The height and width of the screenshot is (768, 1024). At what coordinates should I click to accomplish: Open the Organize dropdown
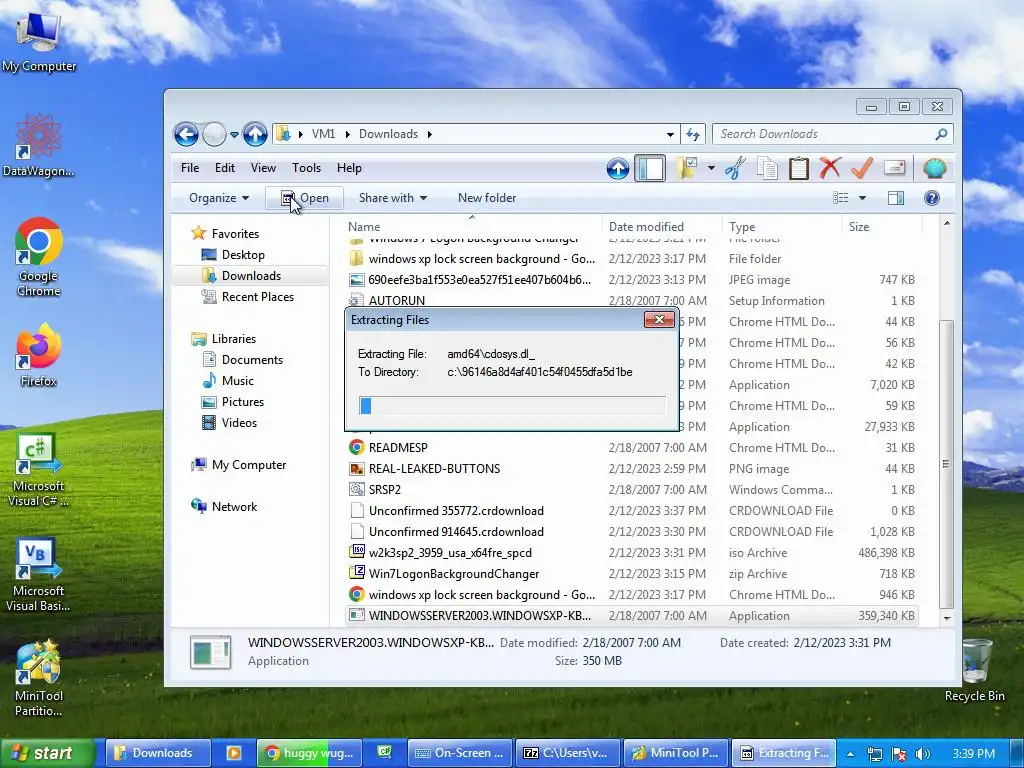219,198
